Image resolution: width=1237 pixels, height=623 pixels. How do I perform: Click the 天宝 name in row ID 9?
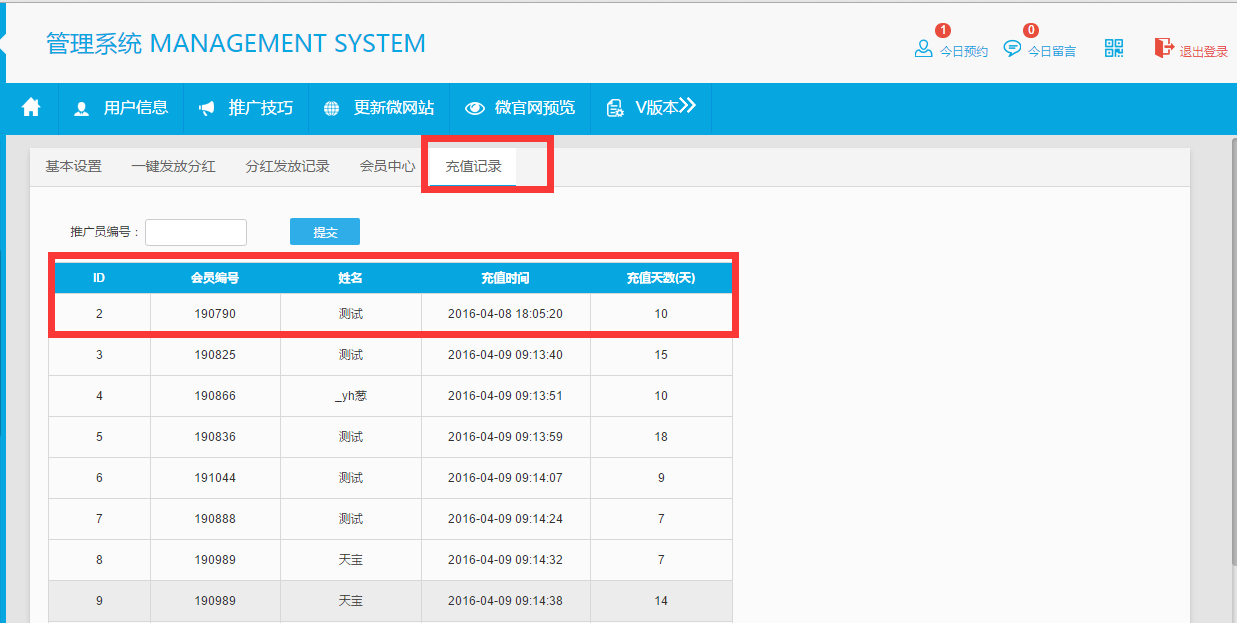[351, 601]
